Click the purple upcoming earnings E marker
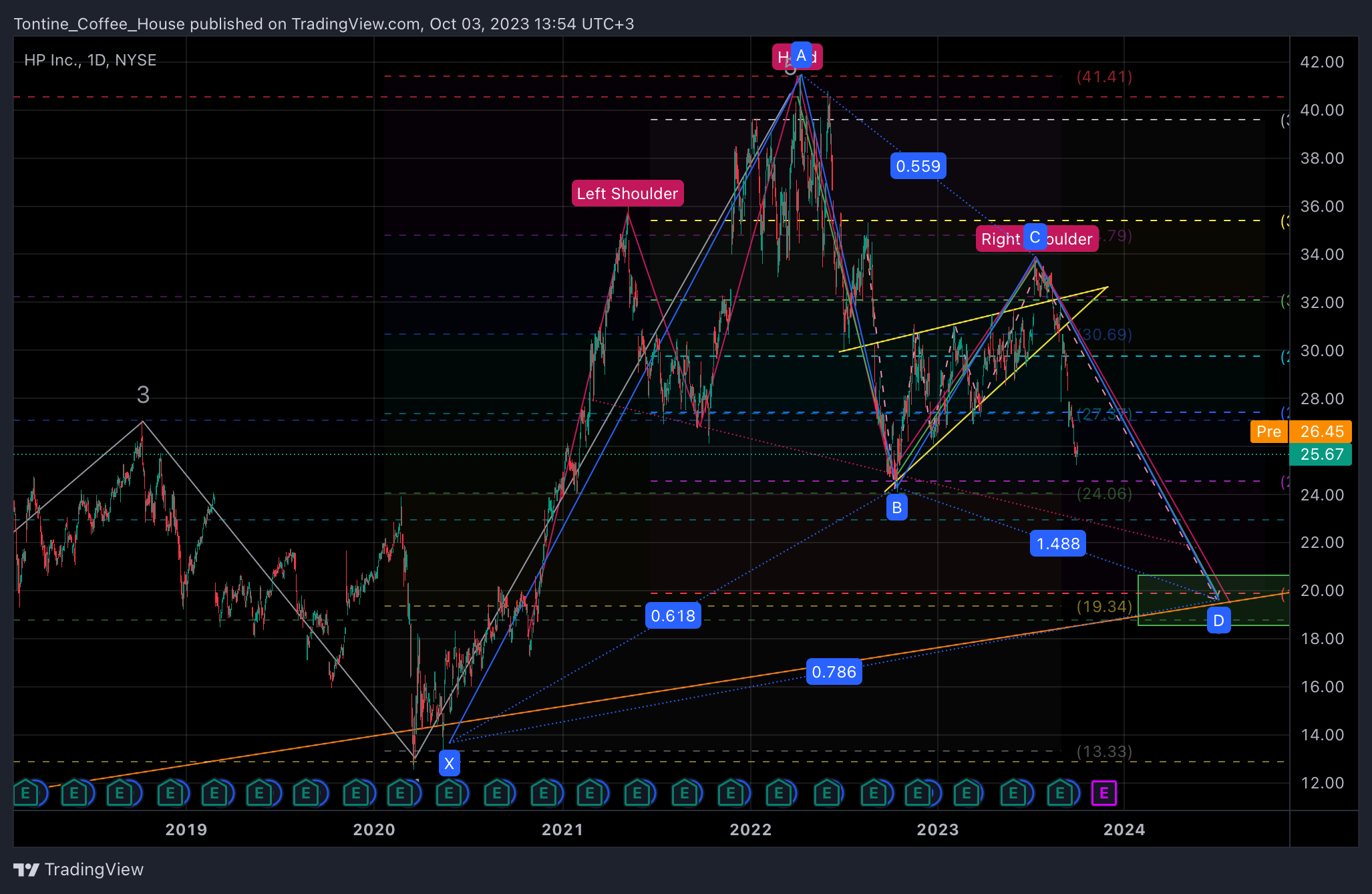 pos(1103,793)
